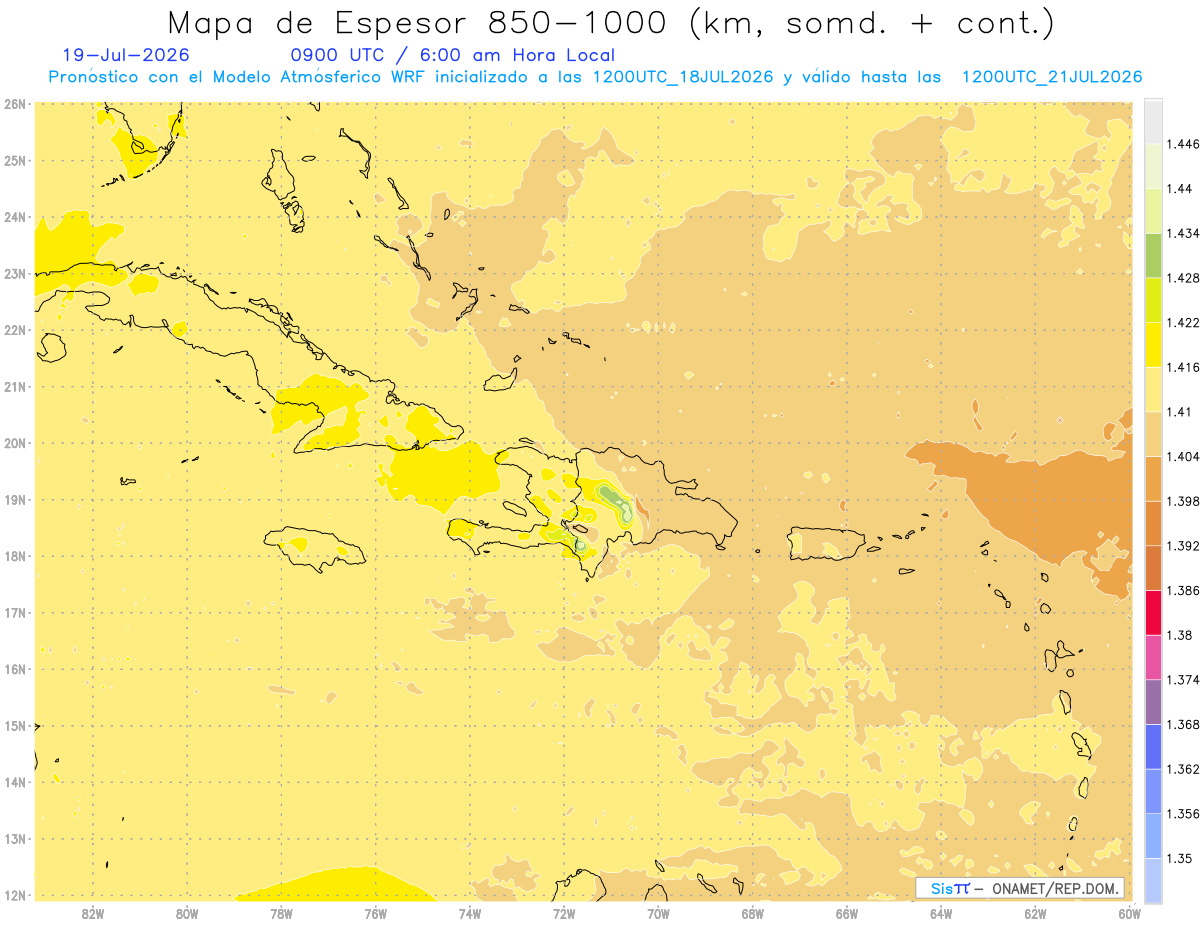Click the latitude label 16N
1200x927 pixels.
coord(14,668)
